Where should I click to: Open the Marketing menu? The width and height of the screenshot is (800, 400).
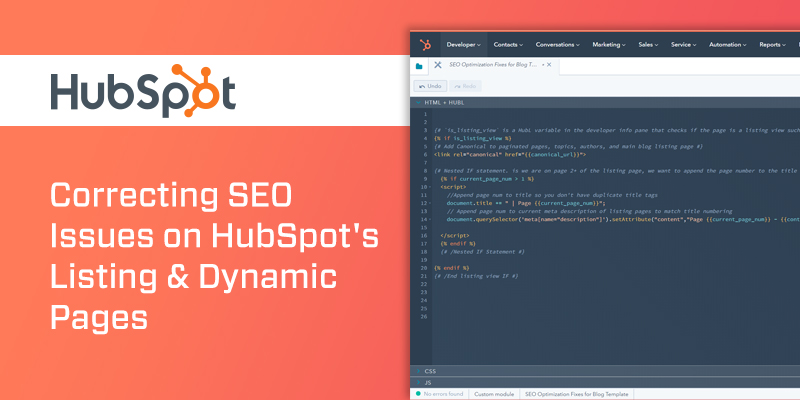point(609,45)
